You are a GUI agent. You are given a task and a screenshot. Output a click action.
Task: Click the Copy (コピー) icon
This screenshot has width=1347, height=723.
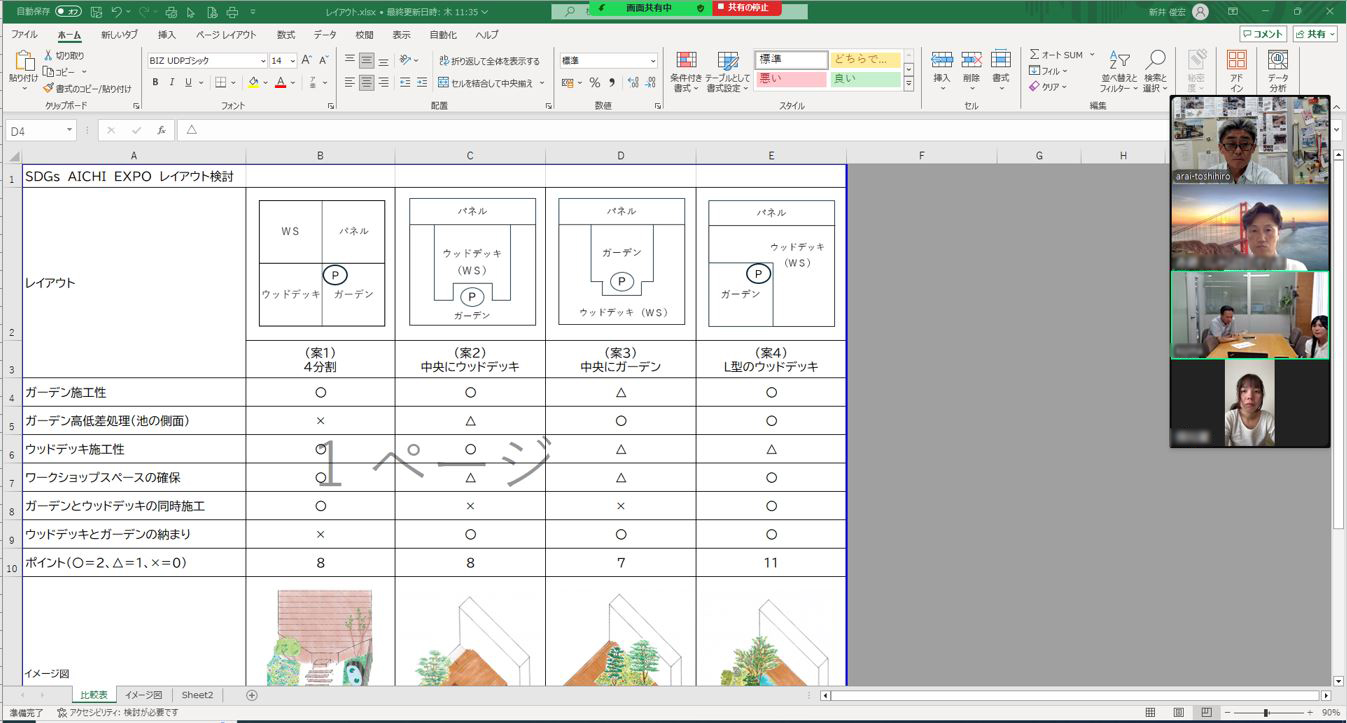pyautogui.click(x=48, y=72)
